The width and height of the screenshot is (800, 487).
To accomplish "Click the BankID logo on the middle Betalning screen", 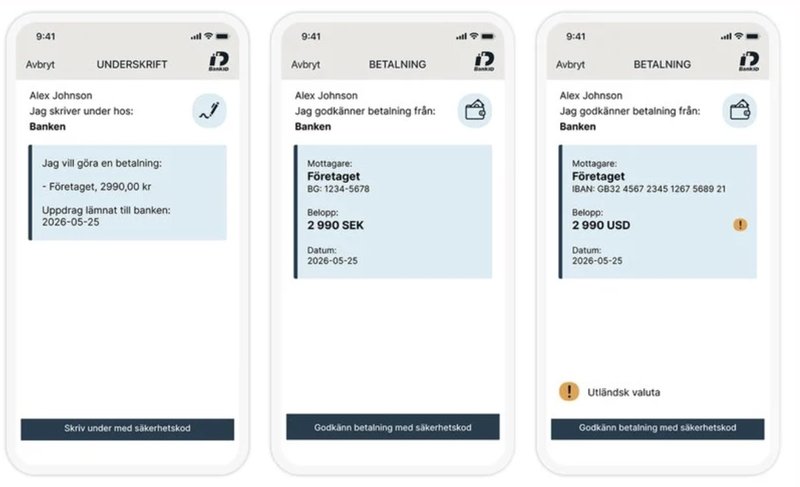I will pyautogui.click(x=484, y=63).
